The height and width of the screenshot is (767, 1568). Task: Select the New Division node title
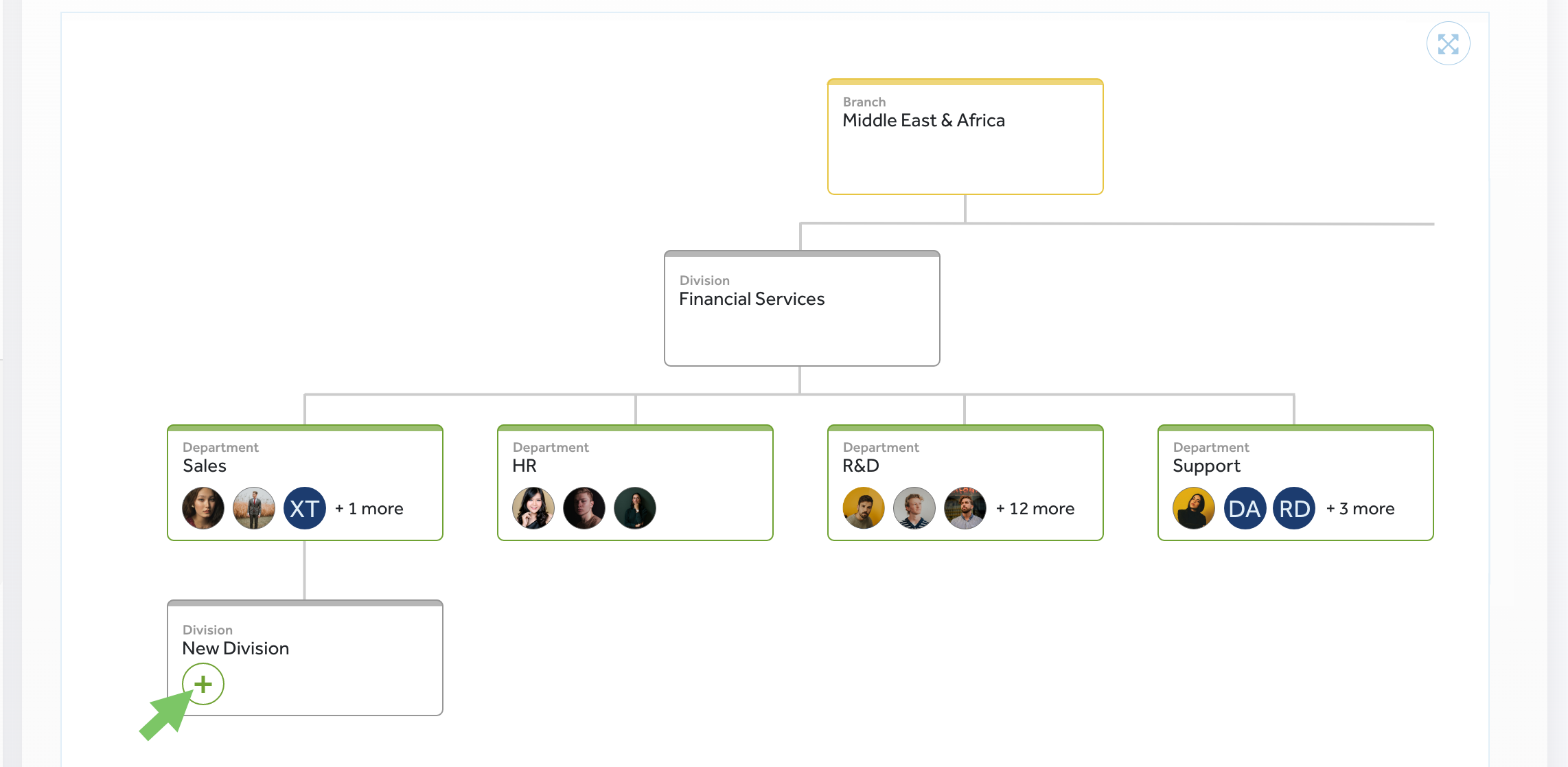(x=235, y=649)
